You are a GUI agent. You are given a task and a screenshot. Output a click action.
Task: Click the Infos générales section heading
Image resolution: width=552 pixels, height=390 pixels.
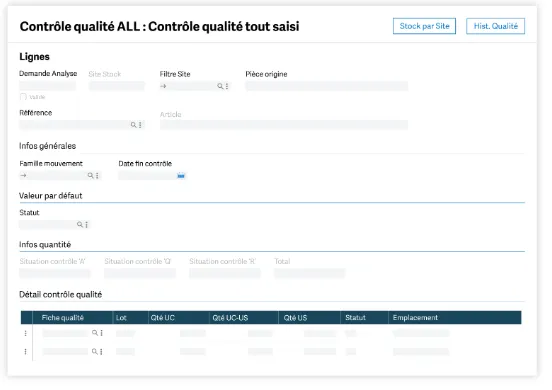[x=48, y=146]
